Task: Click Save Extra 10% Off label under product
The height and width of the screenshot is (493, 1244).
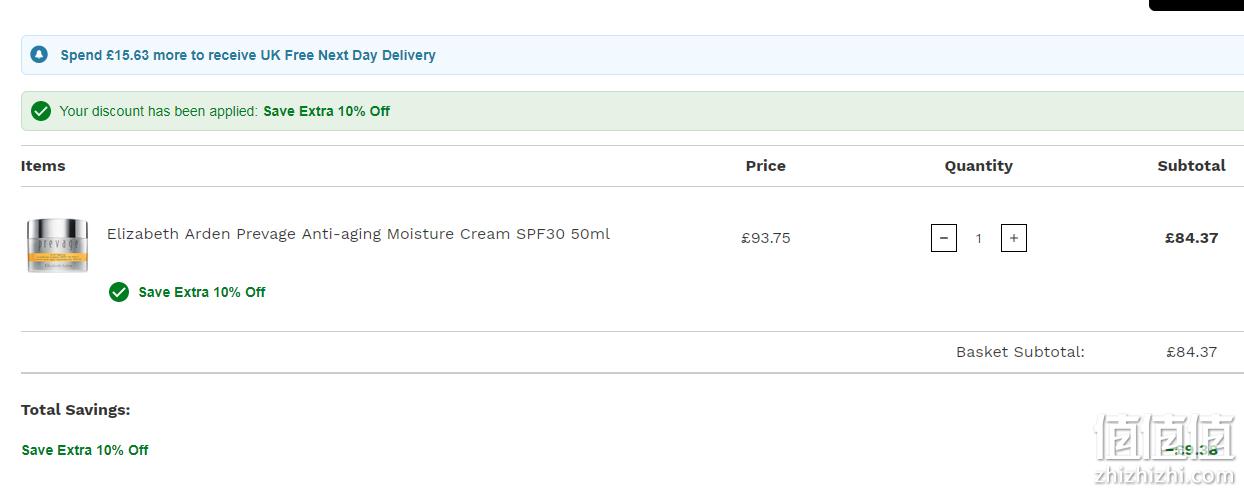Action: [x=202, y=292]
